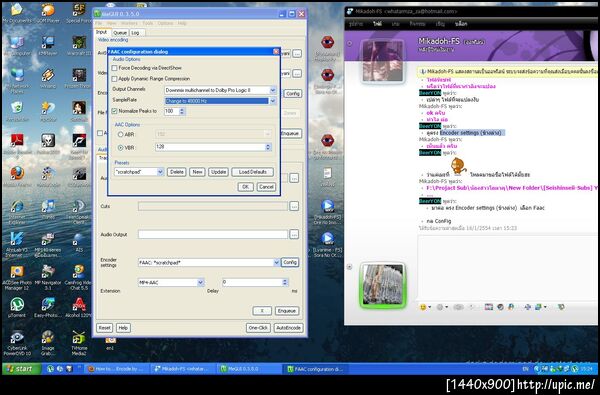
Task: Click audio Enqueue button near Delay field
Action: [287, 311]
